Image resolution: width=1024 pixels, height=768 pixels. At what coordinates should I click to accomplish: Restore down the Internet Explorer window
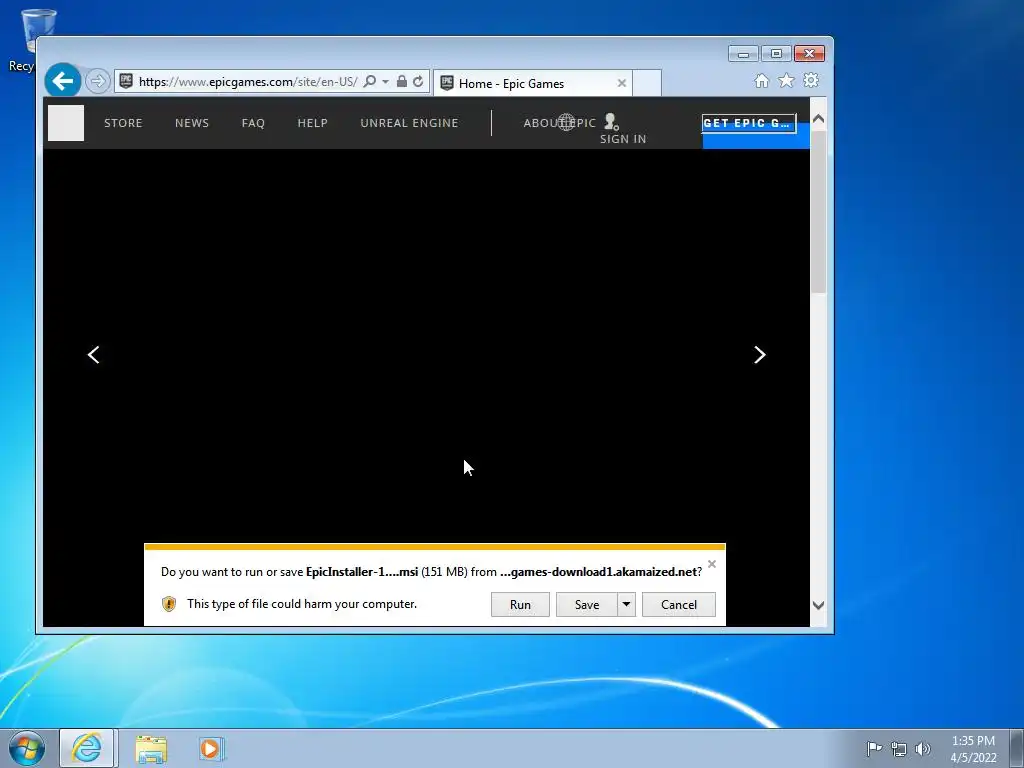[x=776, y=54]
